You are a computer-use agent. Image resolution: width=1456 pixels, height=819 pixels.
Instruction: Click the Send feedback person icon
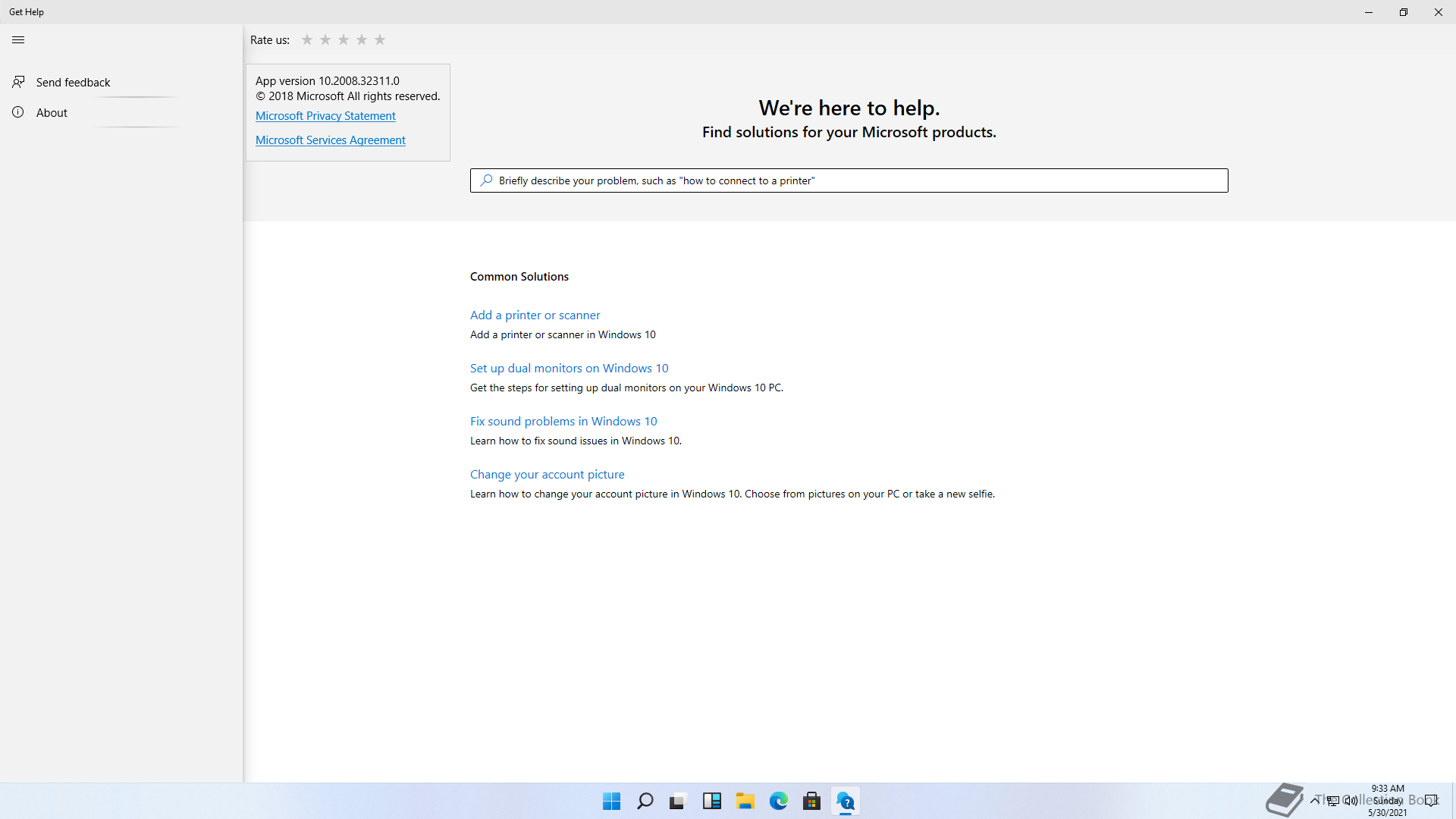(x=18, y=82)
